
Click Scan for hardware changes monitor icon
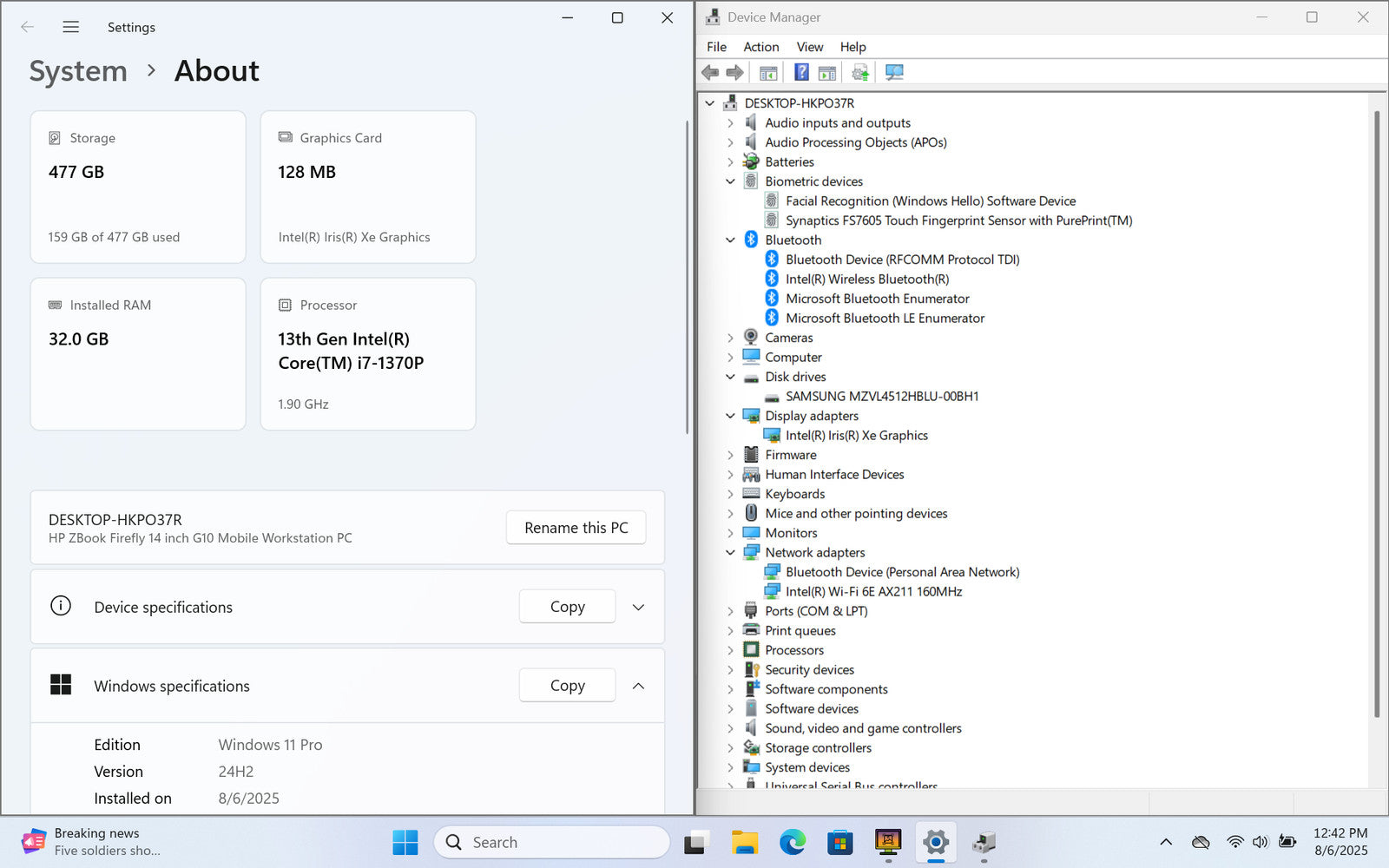[x=894, y=72]
